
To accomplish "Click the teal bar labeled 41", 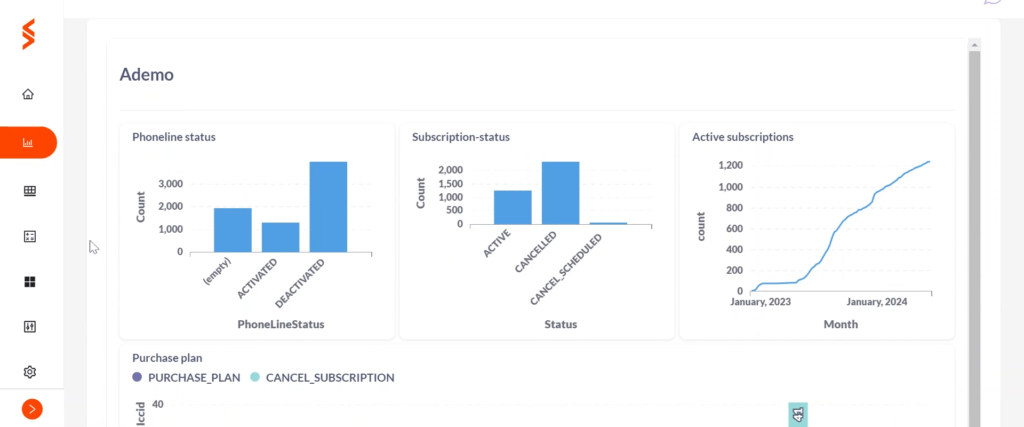I will (x=798, y=415).
